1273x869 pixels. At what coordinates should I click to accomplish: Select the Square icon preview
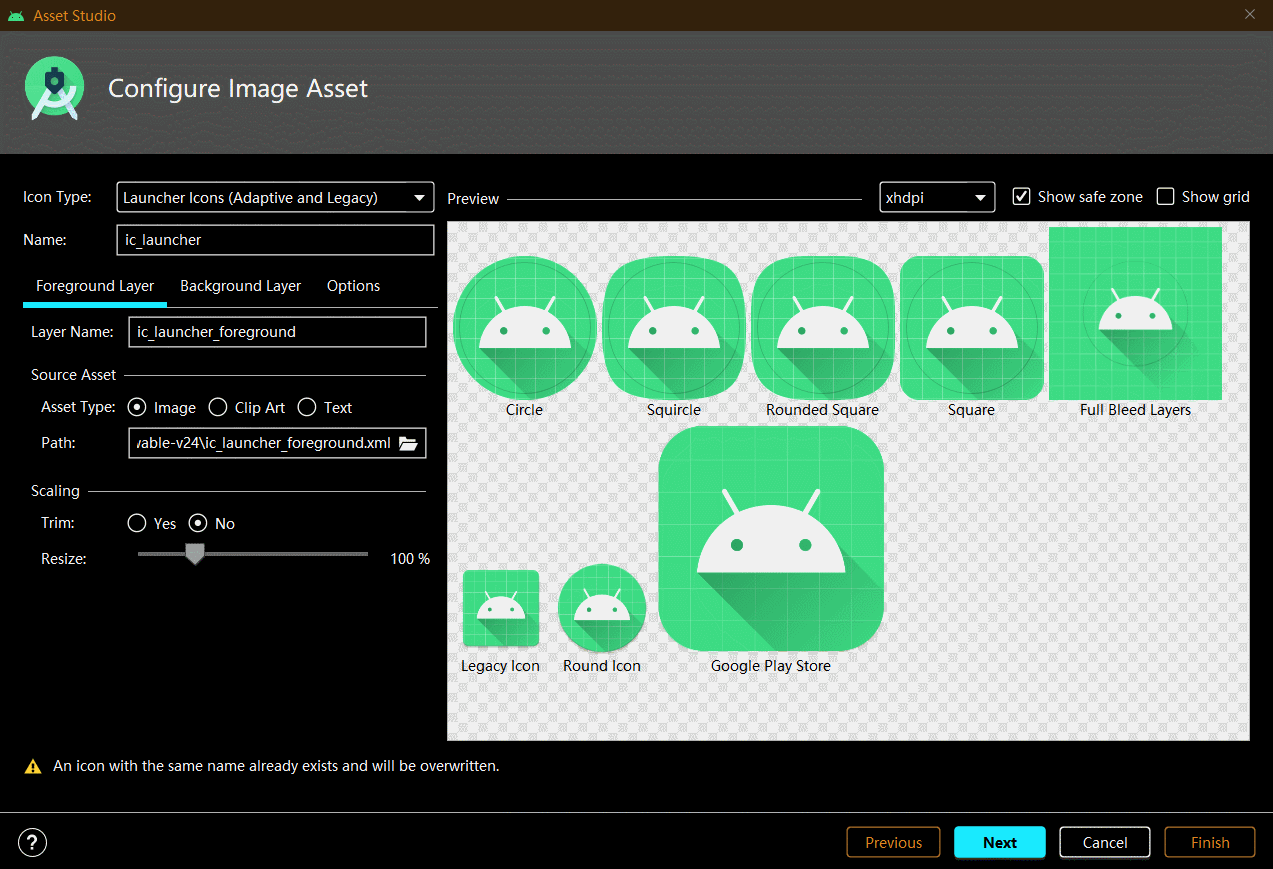click(971, 328)
